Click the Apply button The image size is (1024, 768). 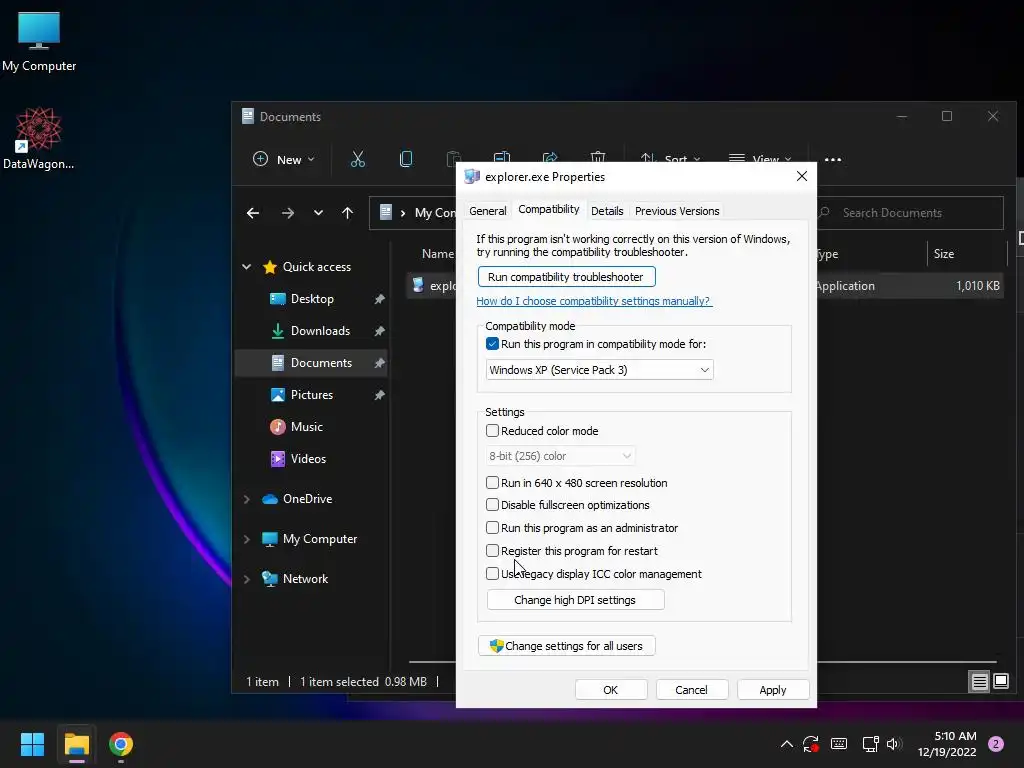pyautogui.click(x=773, y=690)
